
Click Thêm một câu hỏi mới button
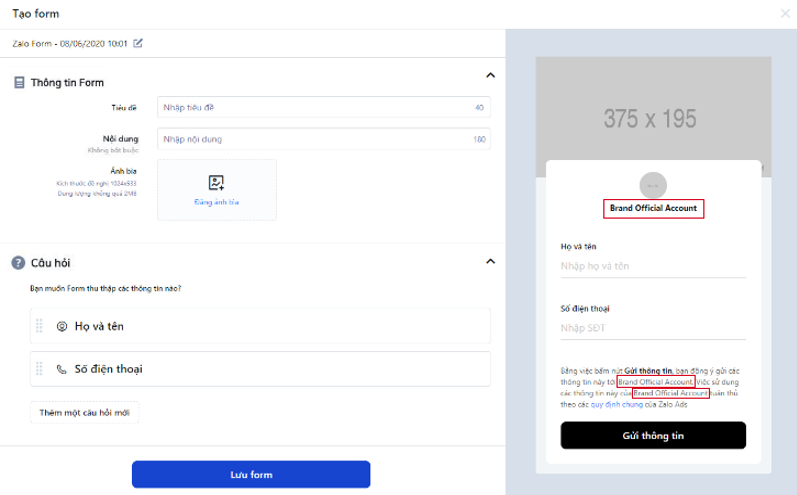tap(85, 412)
